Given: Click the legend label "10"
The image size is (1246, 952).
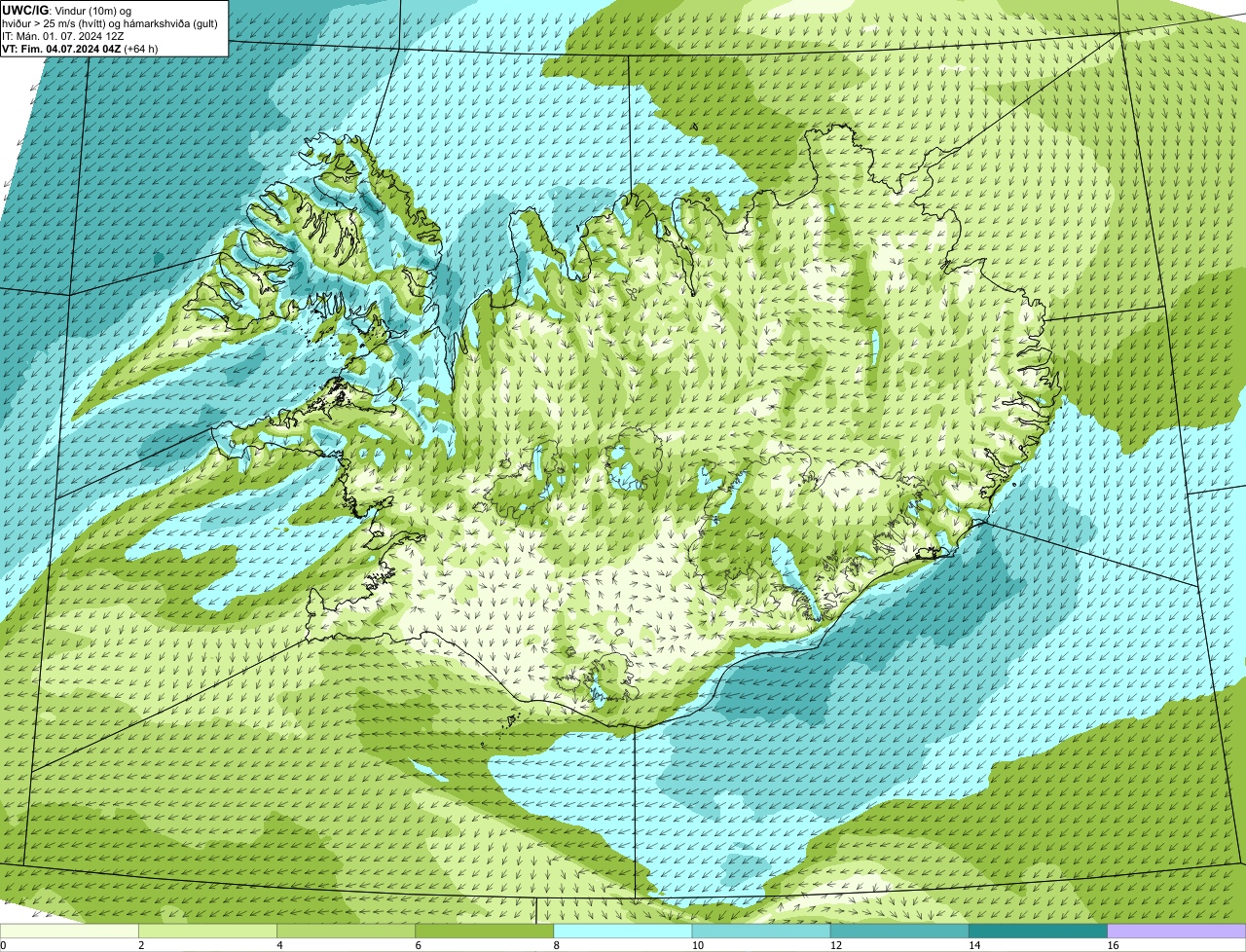Looking at the screenshot, I should 698,946.
